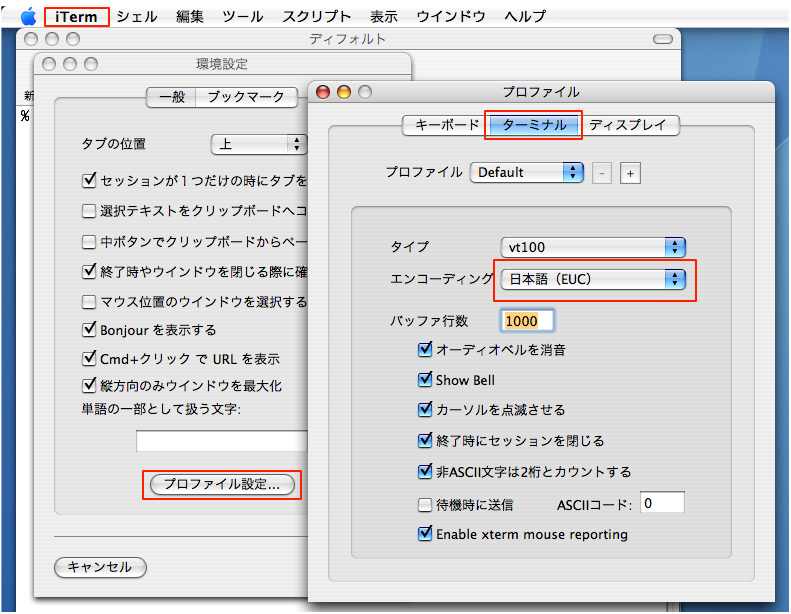Toggle the Show Bell checkbox

(x=425, y=379)
